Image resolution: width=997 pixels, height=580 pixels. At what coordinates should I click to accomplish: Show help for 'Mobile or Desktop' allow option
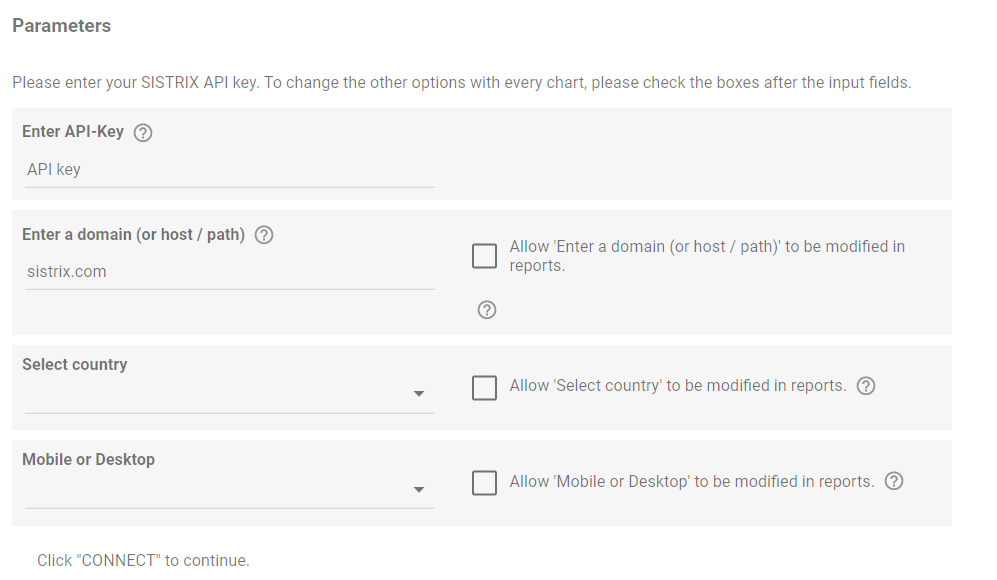point(894,481)
